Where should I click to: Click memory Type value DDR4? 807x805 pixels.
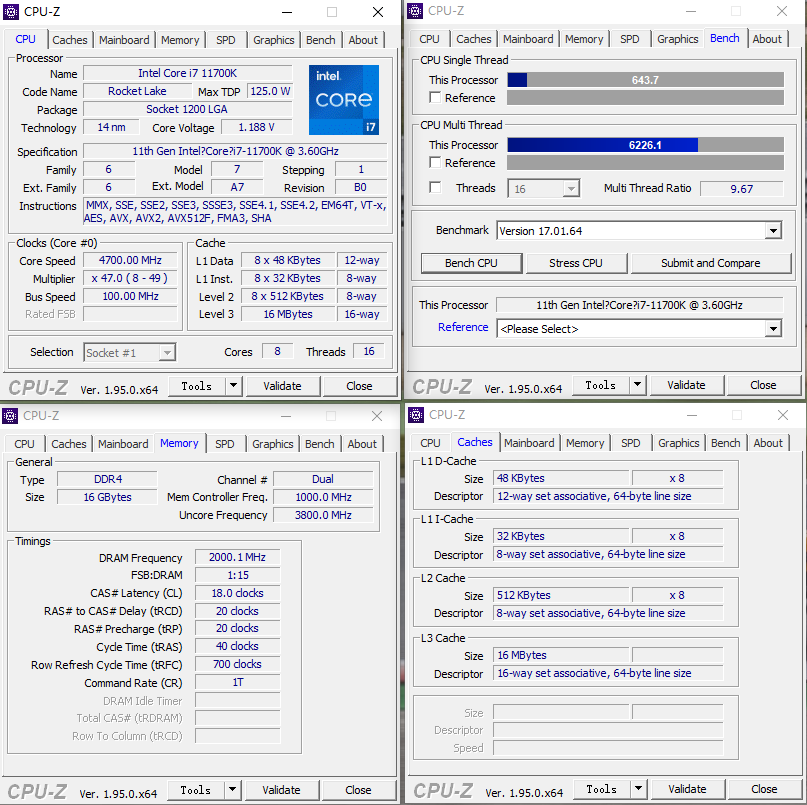108,479
